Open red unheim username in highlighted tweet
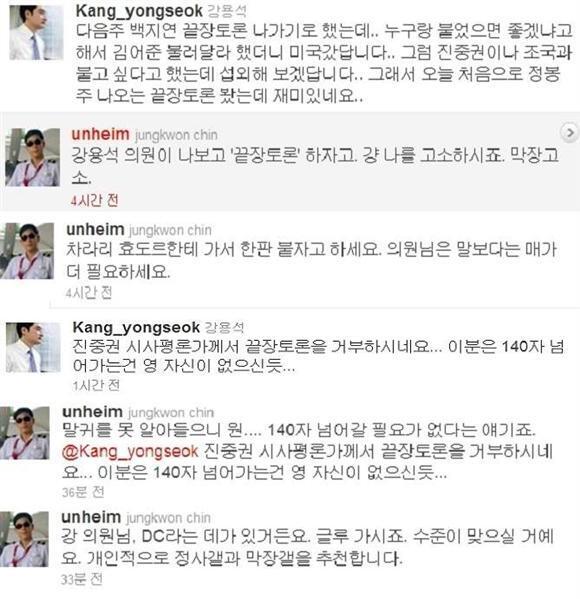580x599 pixels. 100,134
